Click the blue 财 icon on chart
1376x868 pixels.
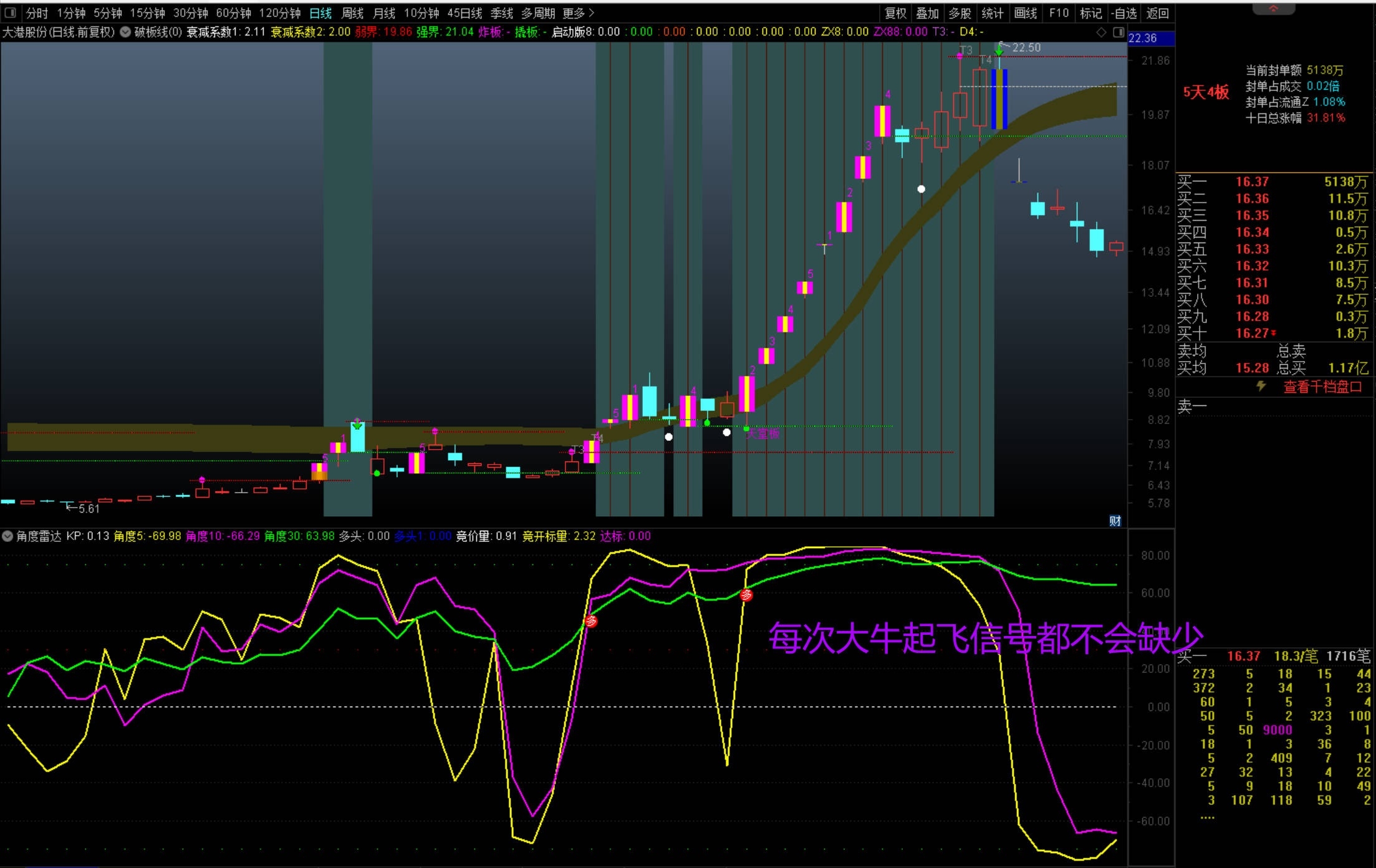[x=1115, y=521]
